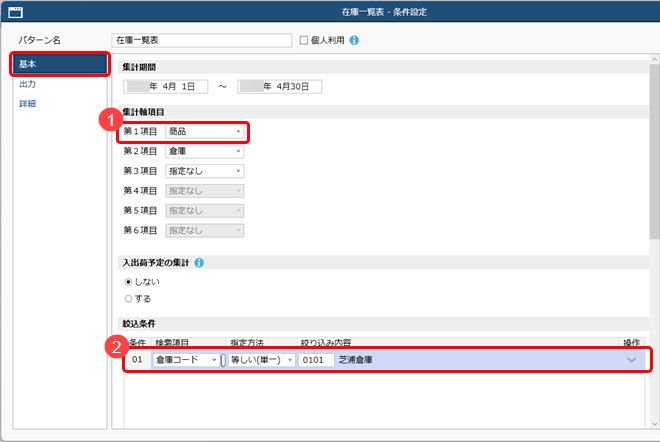Open the 等しい(単一) method dropdown

tap(261, 360)
